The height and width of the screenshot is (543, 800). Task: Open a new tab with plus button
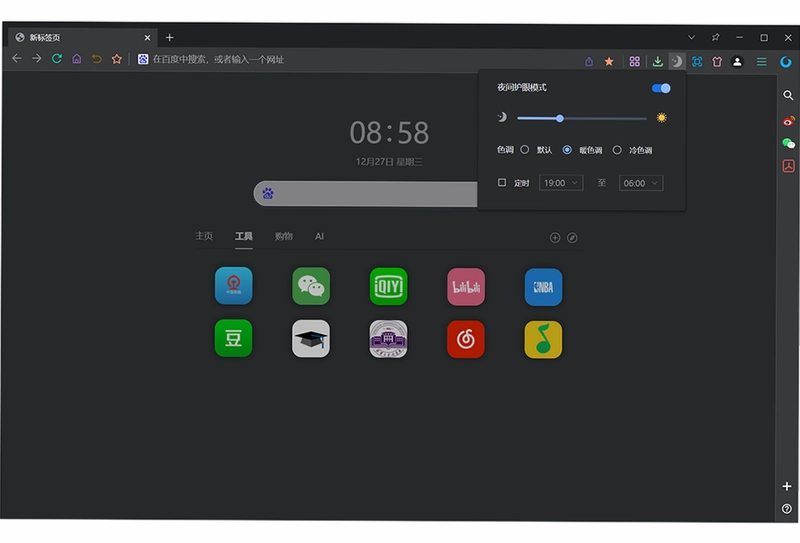coord(170,38)
